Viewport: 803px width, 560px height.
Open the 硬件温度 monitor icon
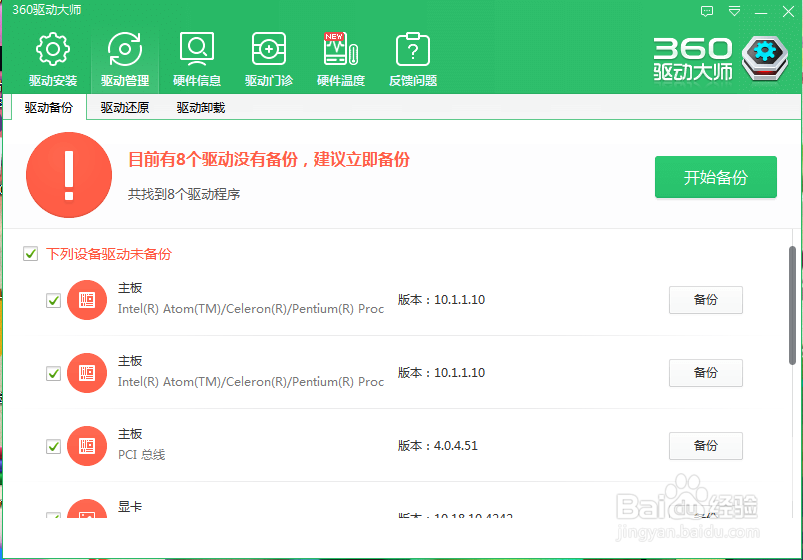tap(341, 49)
